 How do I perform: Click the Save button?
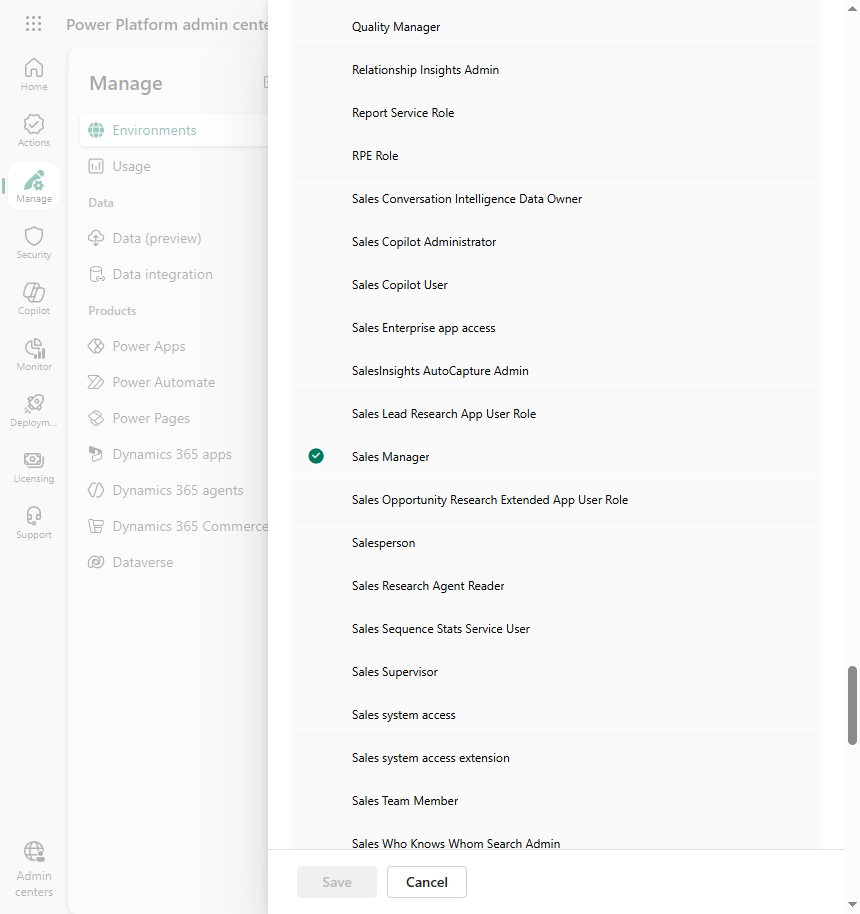click(337, 882)
